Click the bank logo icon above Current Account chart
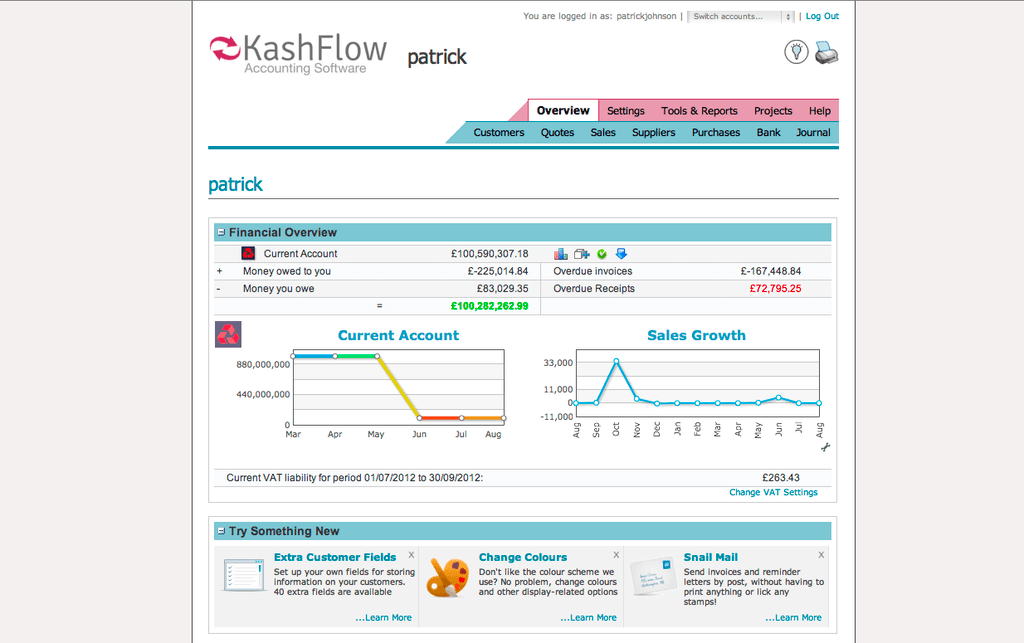The width and height of the screenshot is (1024, 643). point(228,335)
